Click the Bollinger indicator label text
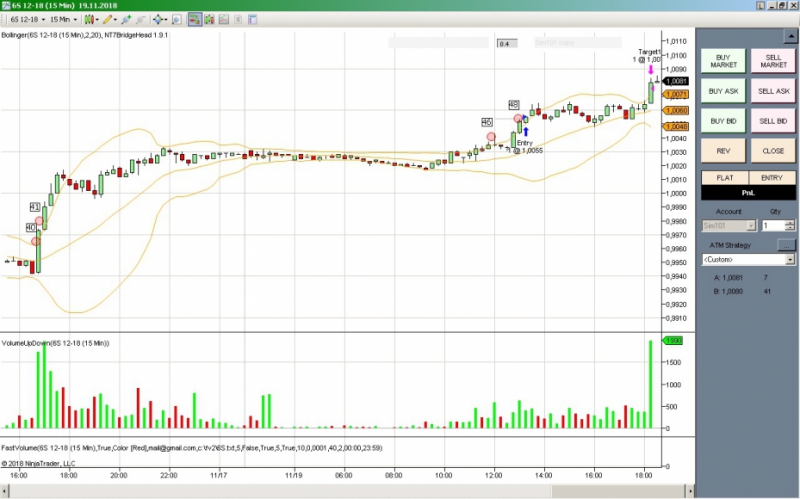 point(85,35)
